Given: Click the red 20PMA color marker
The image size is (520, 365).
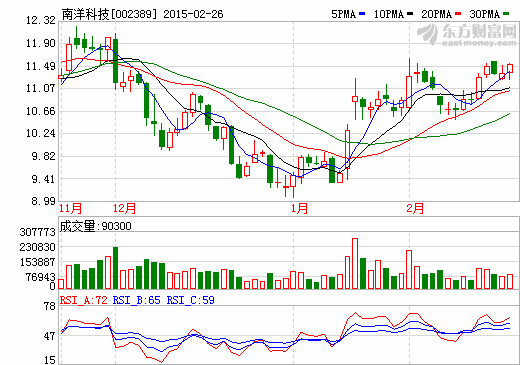Looking at the screenshot, I should coord(458,14).
